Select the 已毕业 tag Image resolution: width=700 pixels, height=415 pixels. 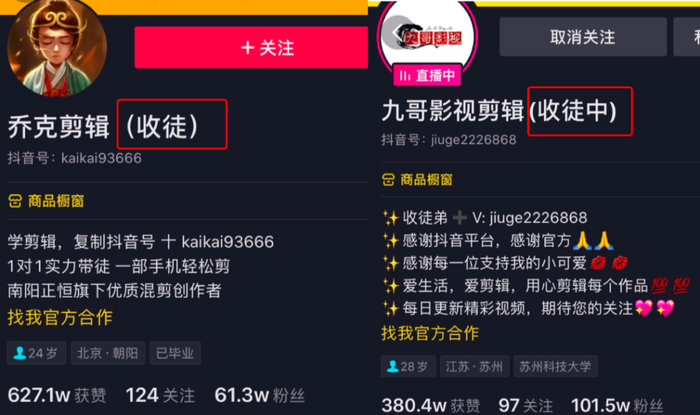click(175, 353)
